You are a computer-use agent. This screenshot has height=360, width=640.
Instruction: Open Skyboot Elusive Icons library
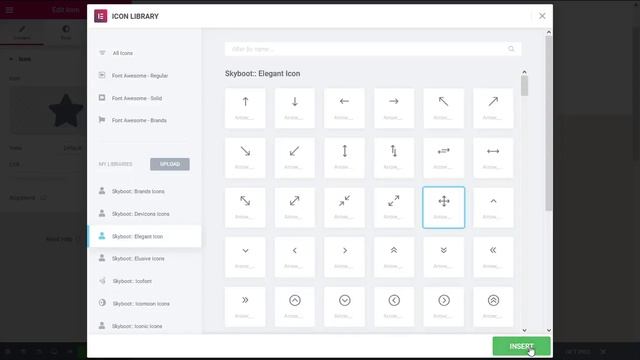pos(144,258)
